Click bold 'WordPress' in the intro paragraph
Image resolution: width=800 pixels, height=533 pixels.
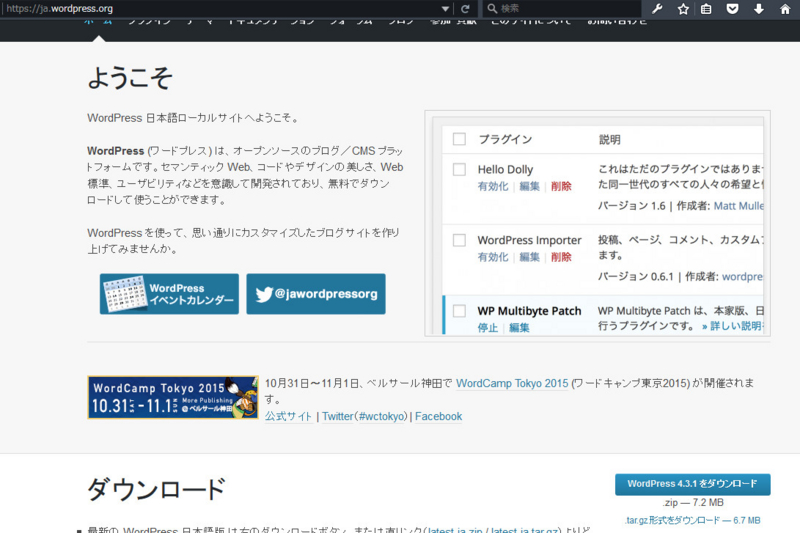click(115, 151)
